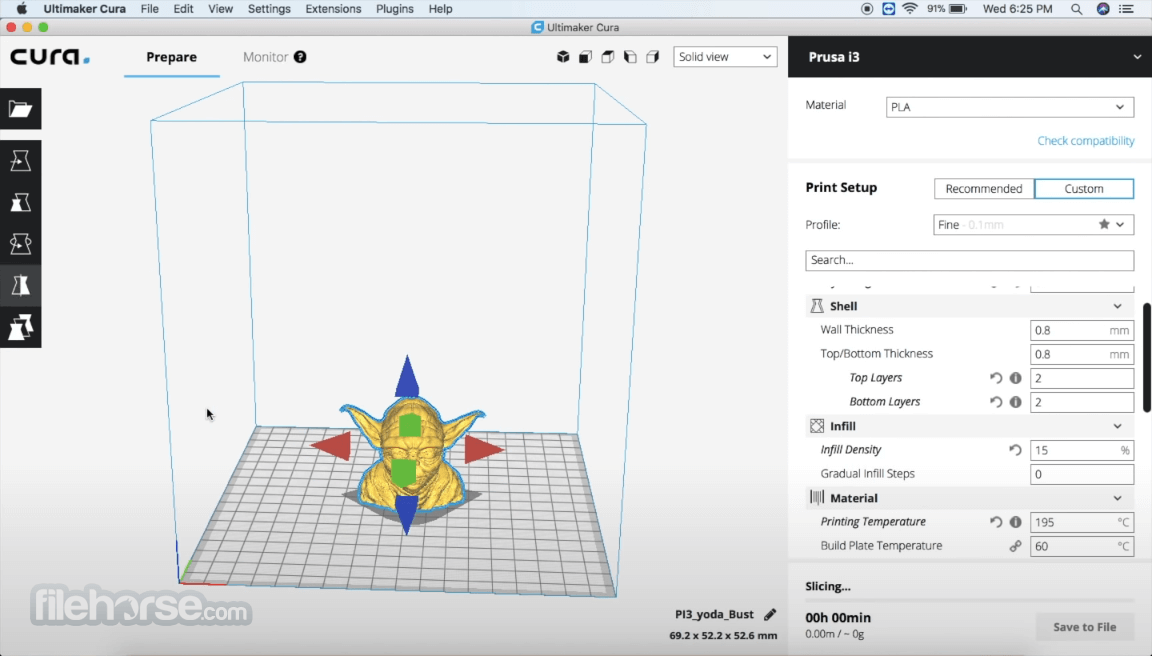
Task: Click the blue Z-axis up arrow handle
Action: 407,377
